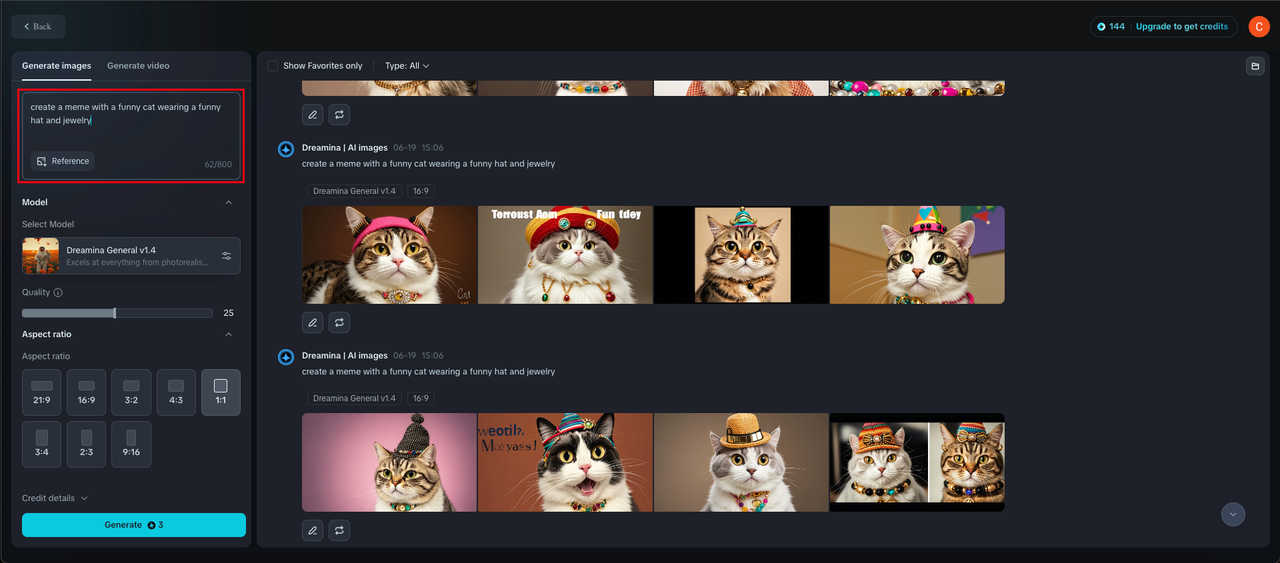Choose the 4:3 aspect ratio
This screenshot has width=1280, height=563.
(x=176, y=392)
